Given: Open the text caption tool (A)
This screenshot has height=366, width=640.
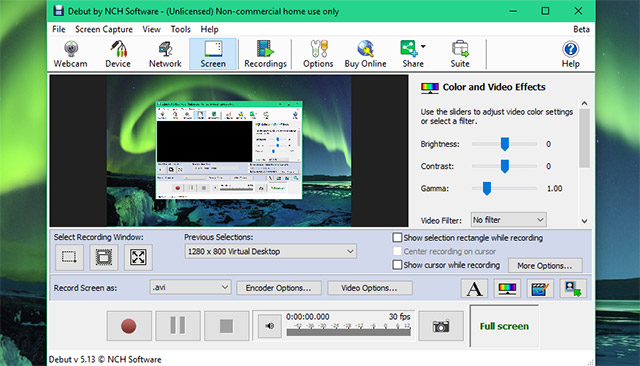Looking at the screenshot, I should 474,288.
